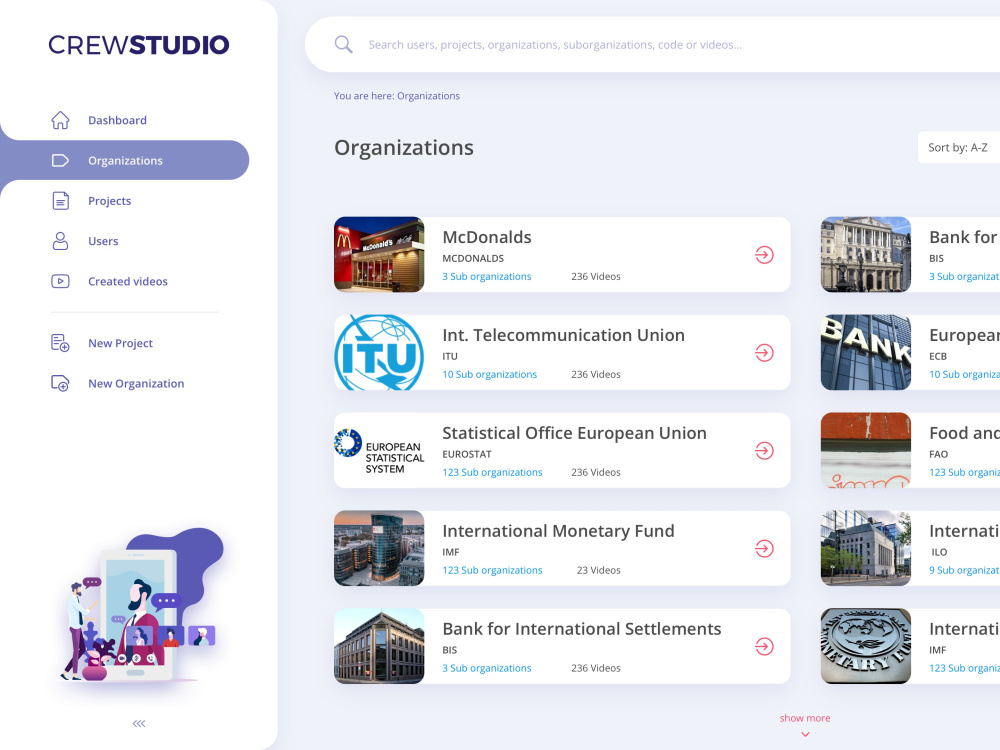
Task: Open Bank for International Settlements arrow icon
Action: tap(764, 647)
